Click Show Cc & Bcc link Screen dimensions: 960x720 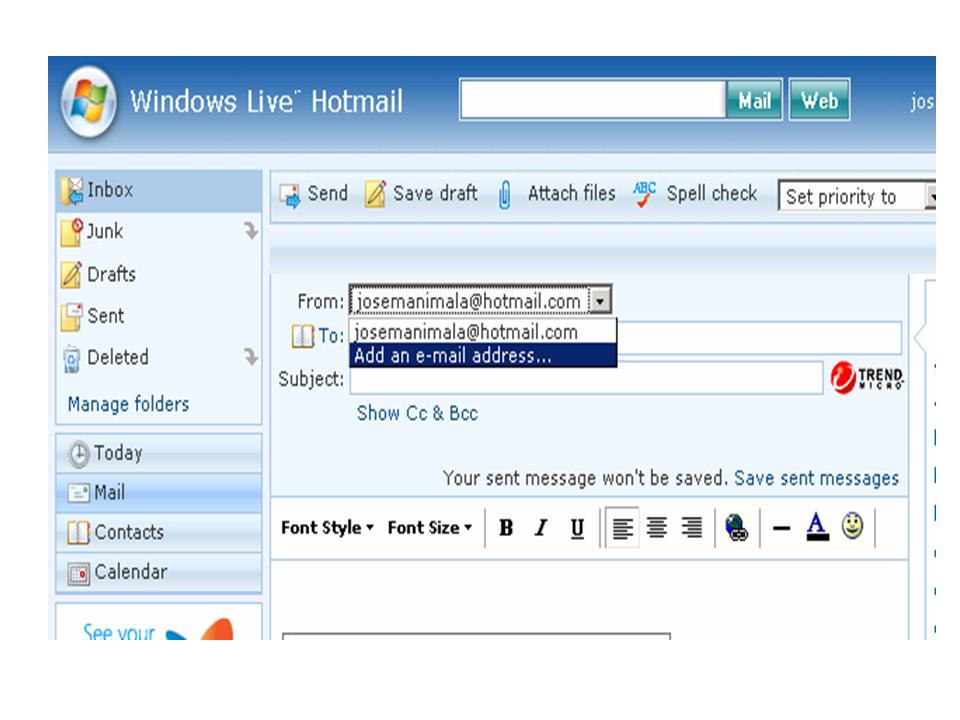[x=417, y=413]
